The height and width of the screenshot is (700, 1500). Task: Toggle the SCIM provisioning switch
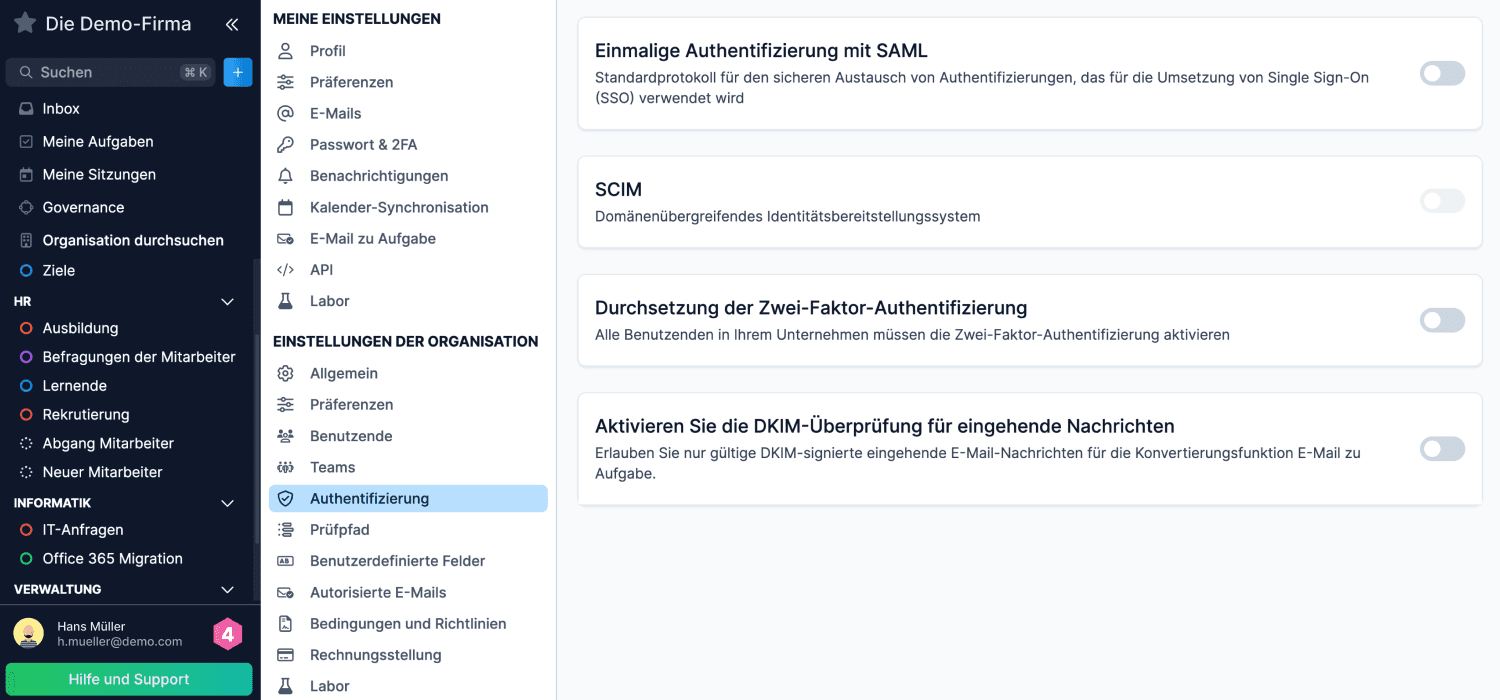(1442, 202)
